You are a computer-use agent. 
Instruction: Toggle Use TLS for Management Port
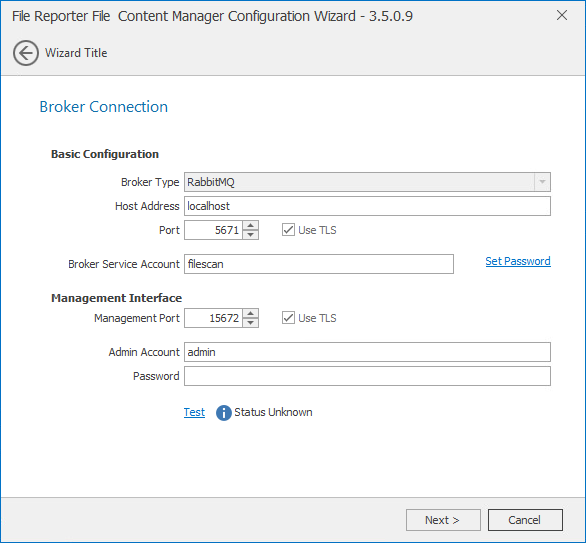tap(288, 318)
